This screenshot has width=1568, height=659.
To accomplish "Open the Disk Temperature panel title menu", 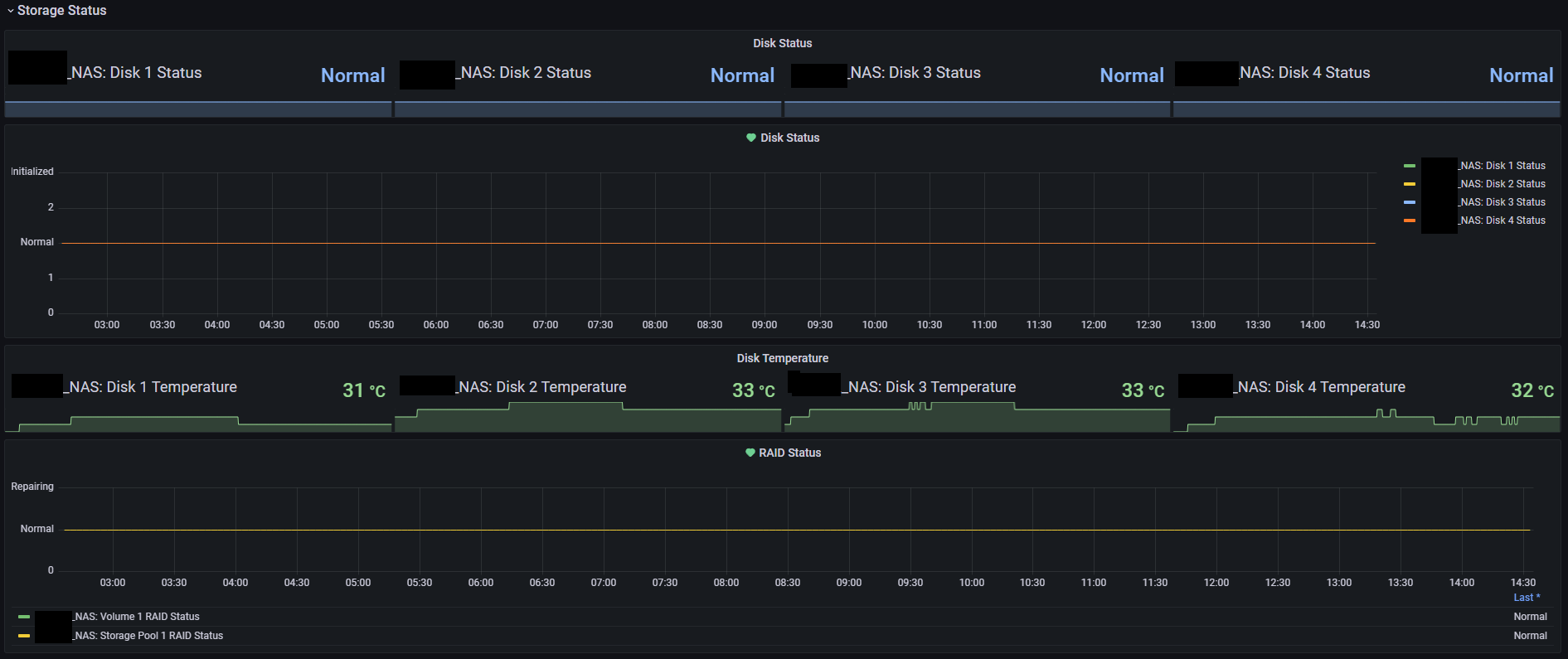I will pos(782,358).
